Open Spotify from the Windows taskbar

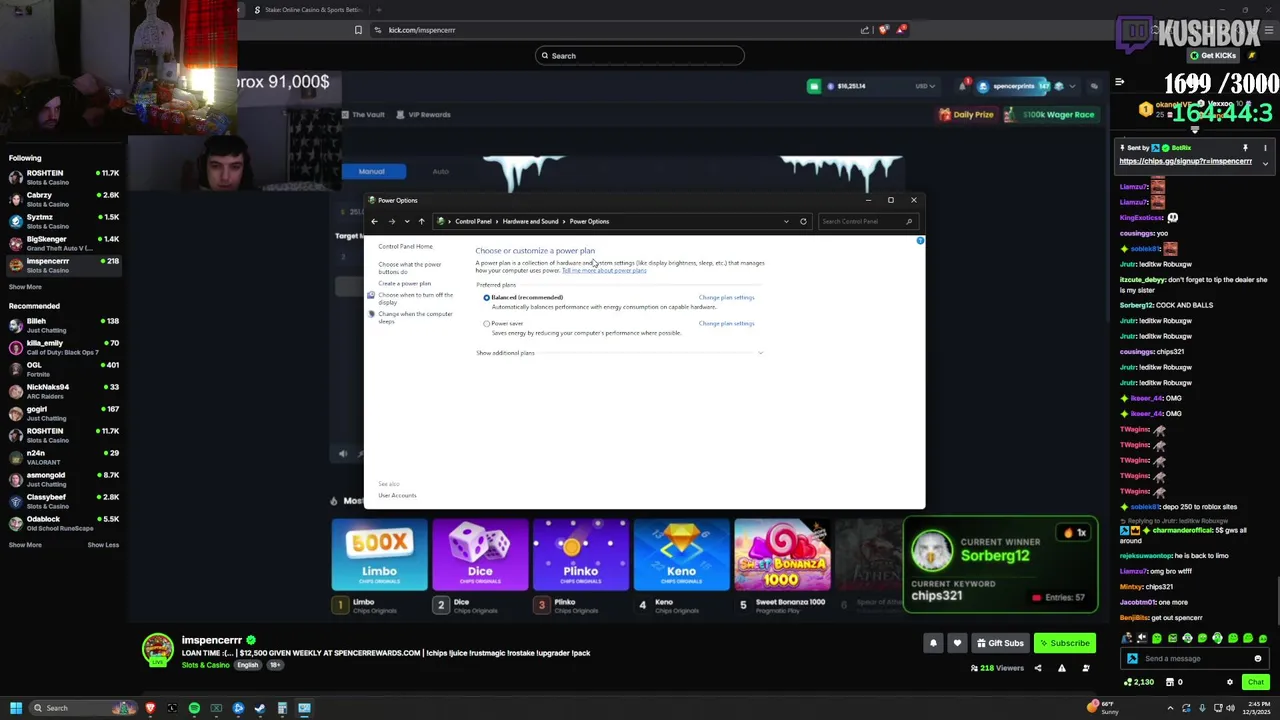tap(194, 708)
